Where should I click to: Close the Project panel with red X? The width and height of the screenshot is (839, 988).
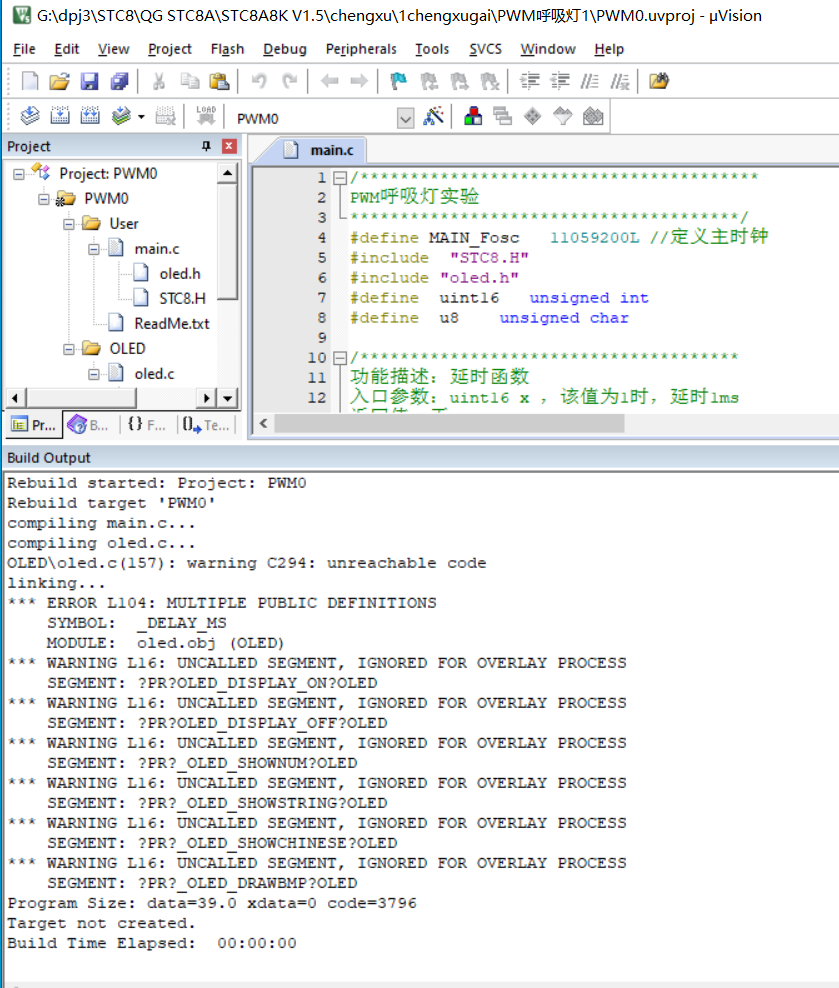tap(229, 146)
